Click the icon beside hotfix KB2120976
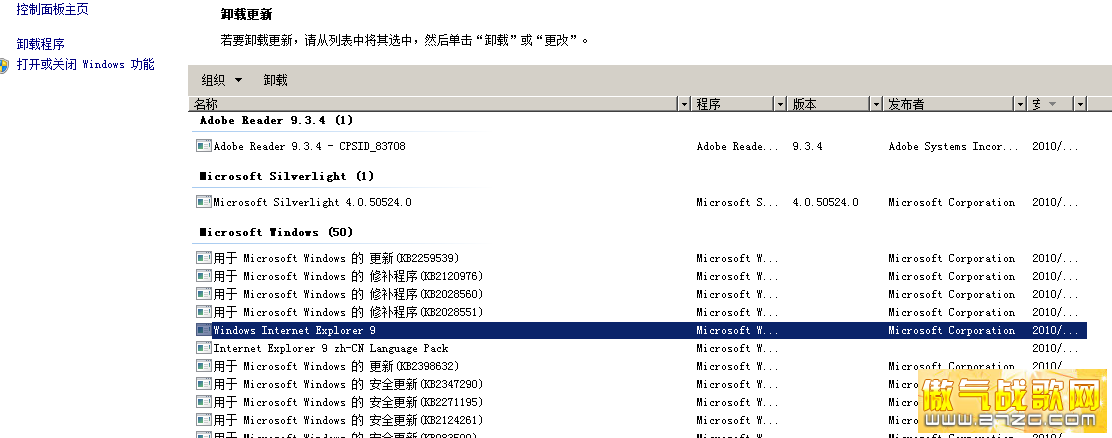This screenshot has height=438, width=1112. click(x=204, y=276)
